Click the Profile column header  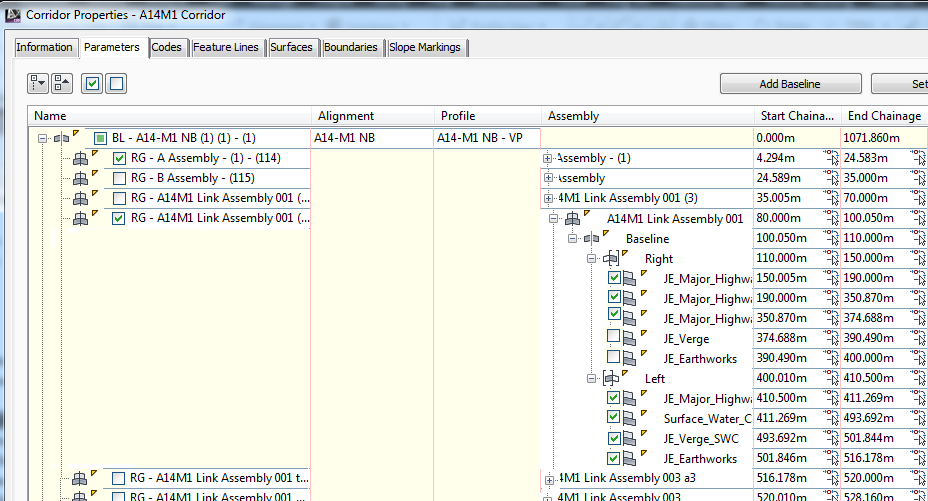[x=488, y=116]
